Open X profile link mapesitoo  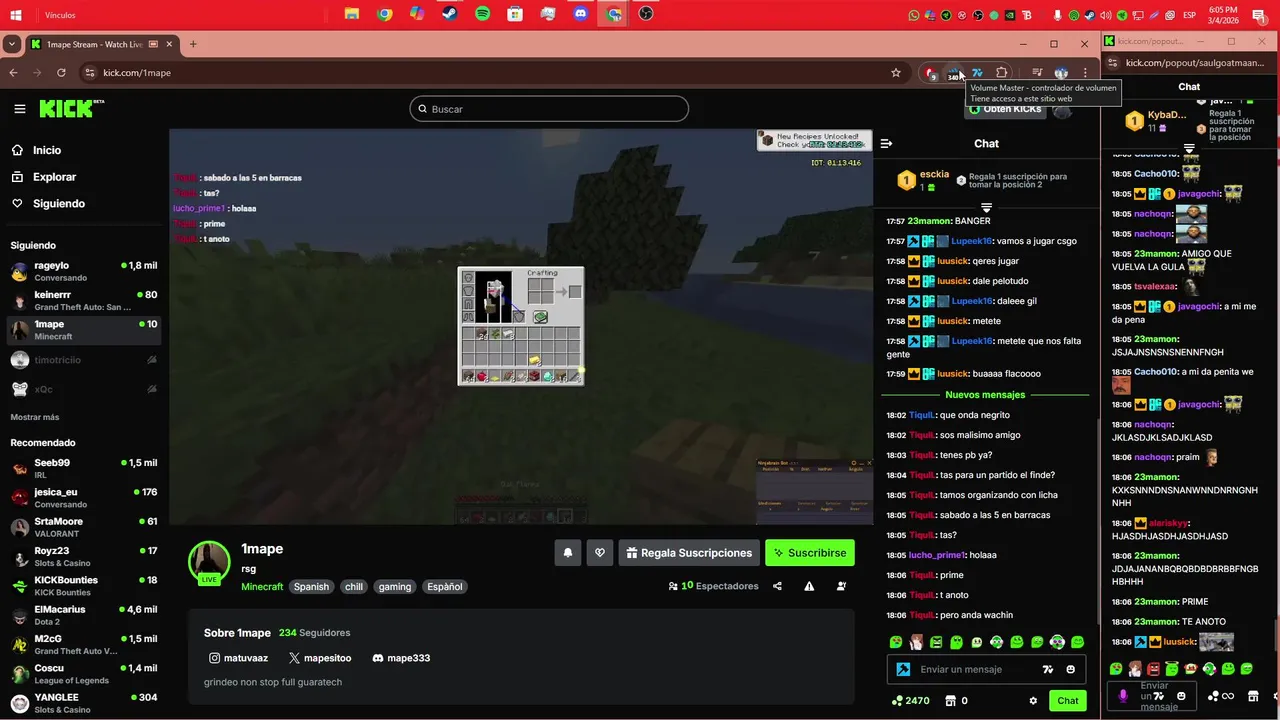pos(320,658)
